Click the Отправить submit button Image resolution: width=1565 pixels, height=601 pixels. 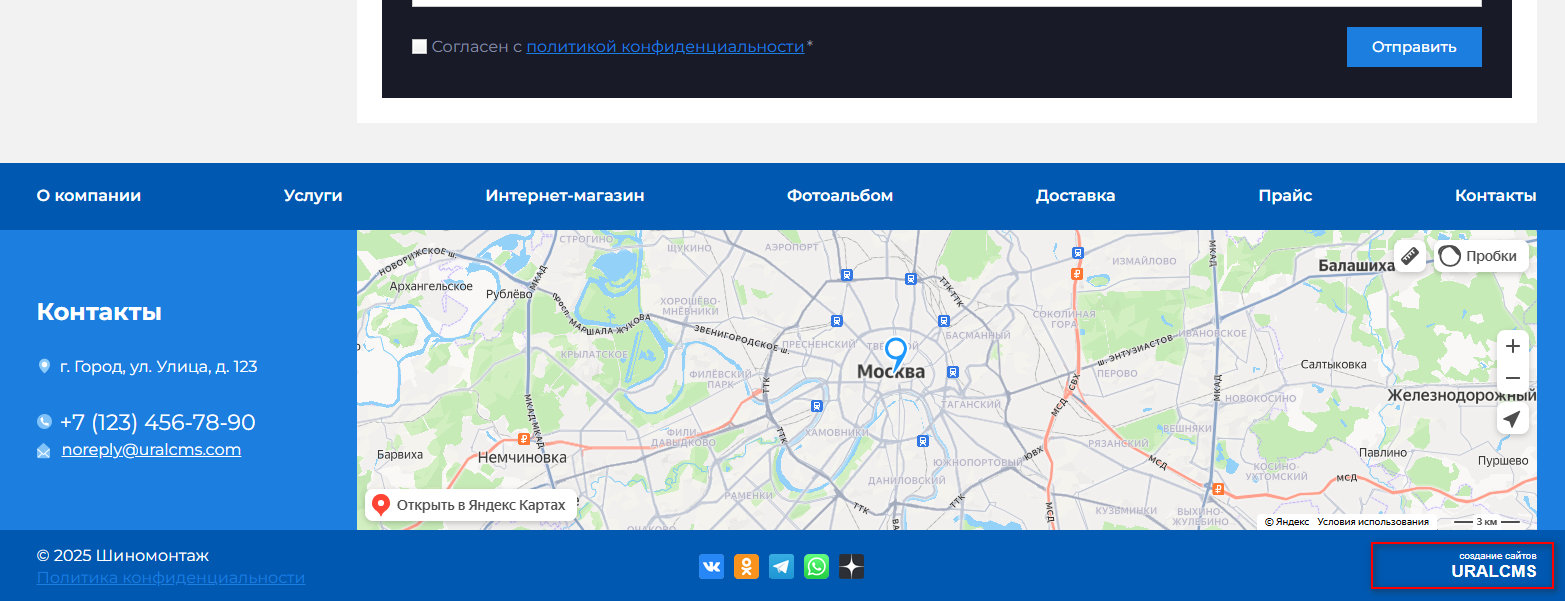coord(1414,47)
